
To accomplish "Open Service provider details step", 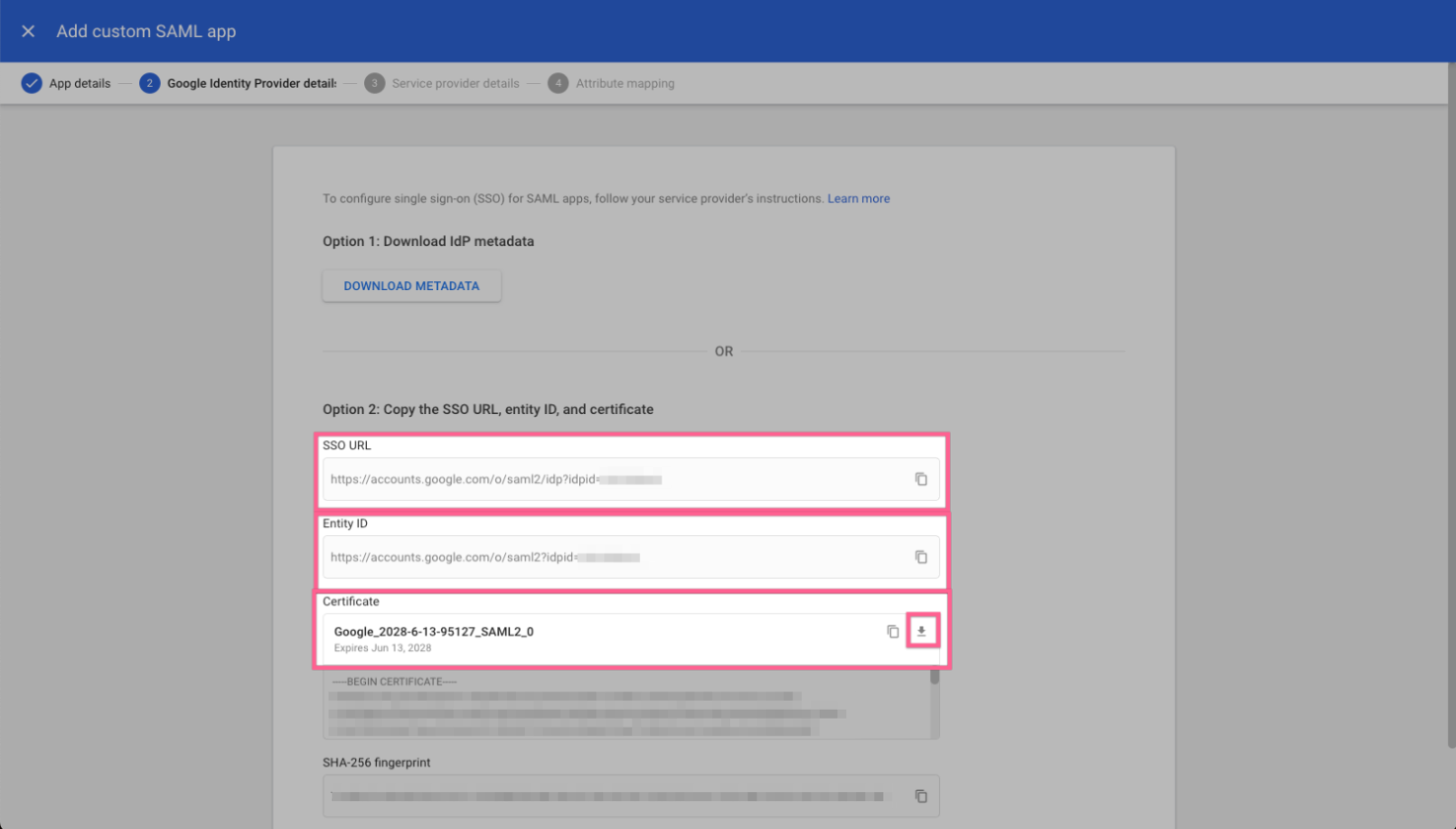I will pyautogui.click(x=442, y=83).
